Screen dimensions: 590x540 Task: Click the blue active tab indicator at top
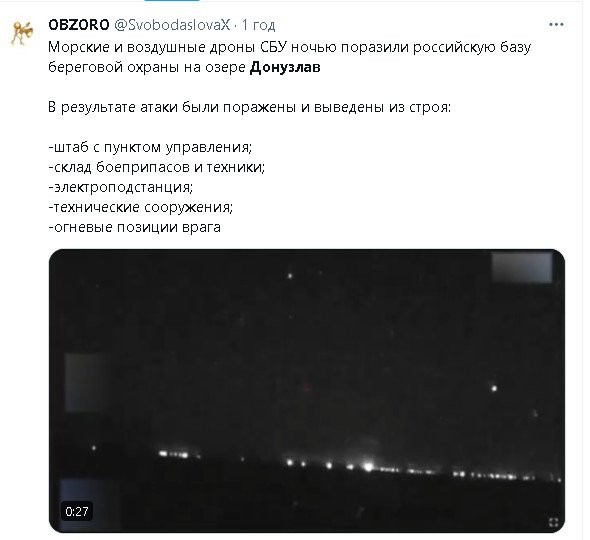coord(172,1)
